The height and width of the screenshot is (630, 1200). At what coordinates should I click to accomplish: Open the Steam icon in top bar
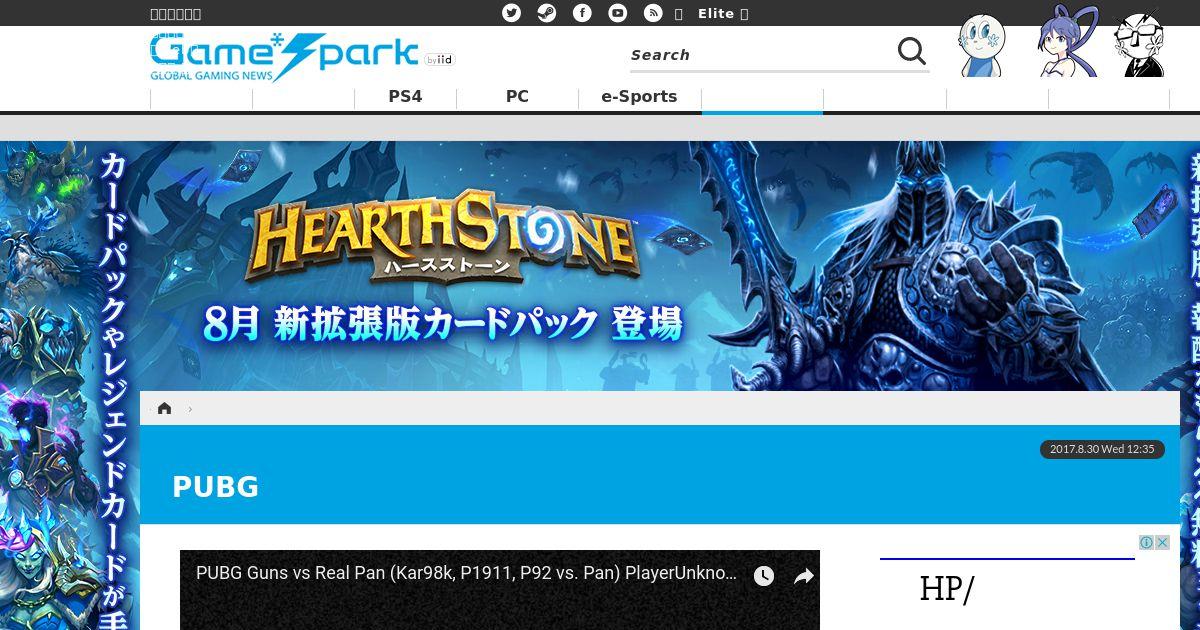(x=547, y=13)
